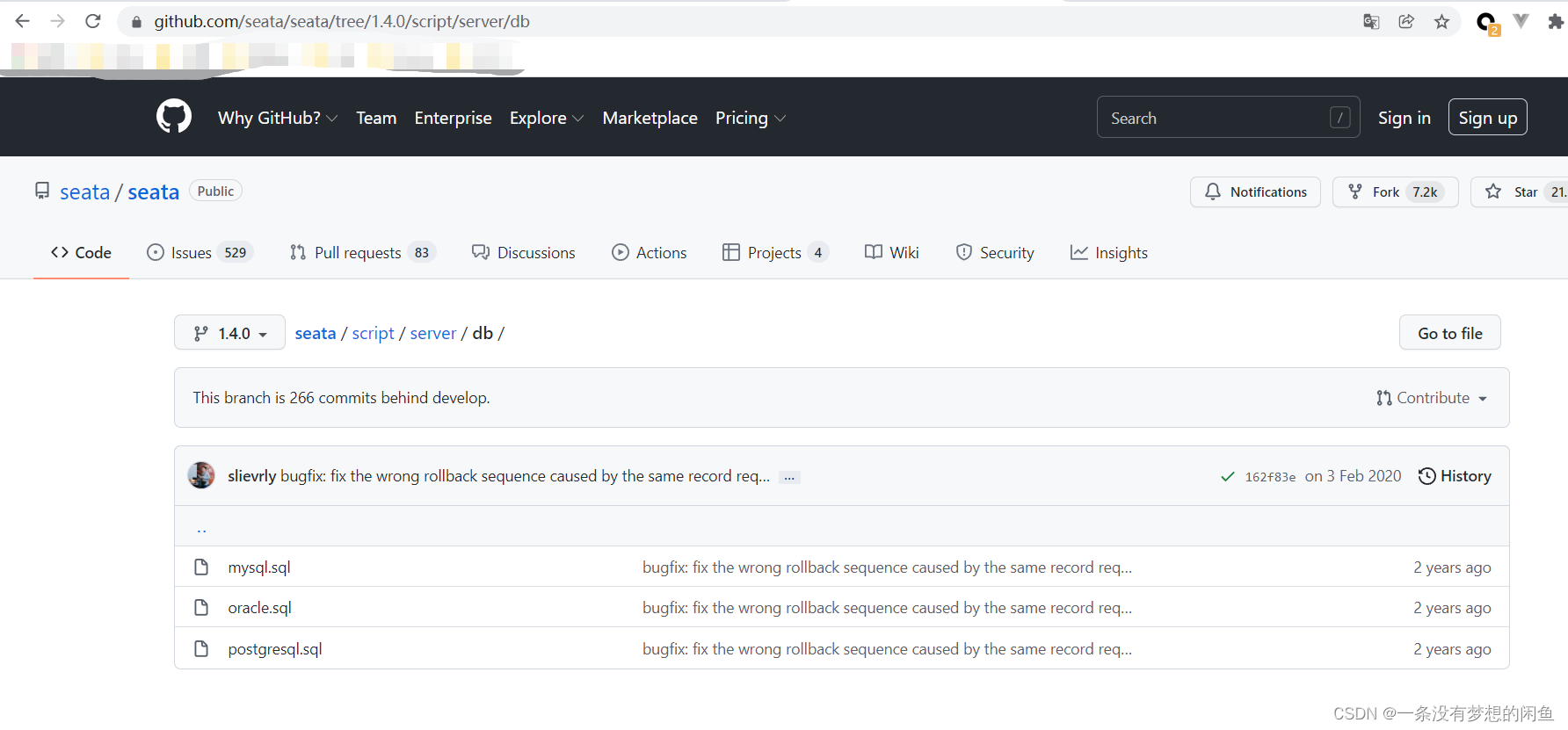Viewport: 1568px width, 730px height.
Task: Go back with the browser back arrow
Action: point(23,21)
